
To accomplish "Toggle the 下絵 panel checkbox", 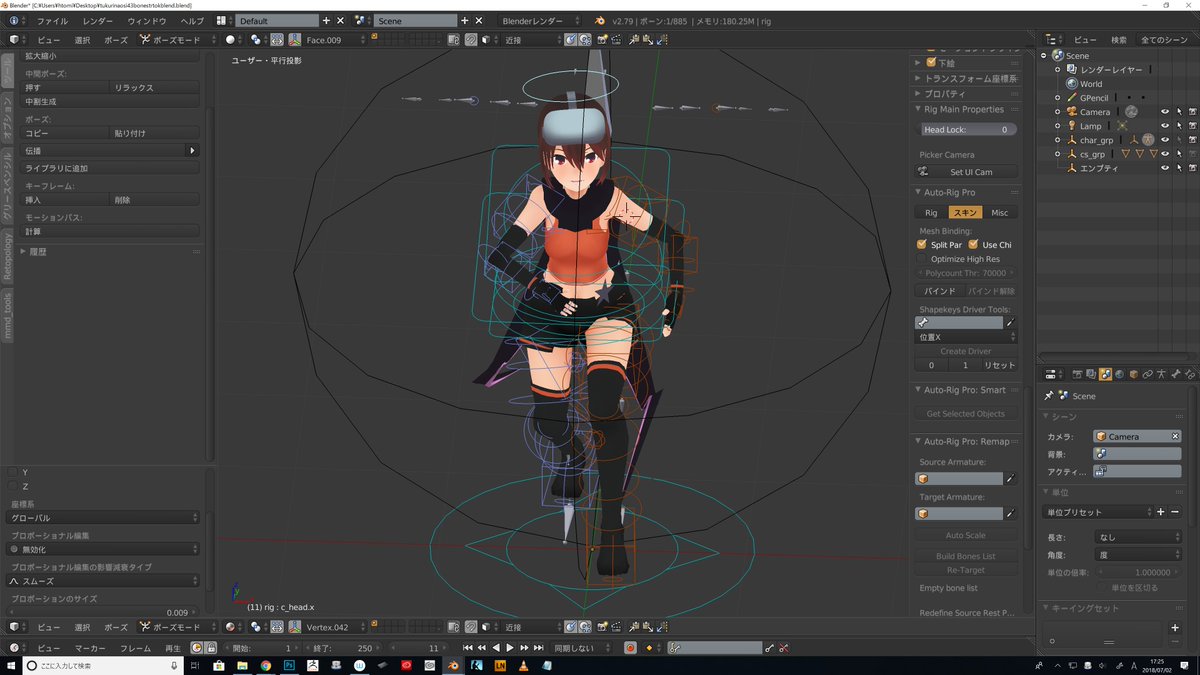I will click(931, 62).
